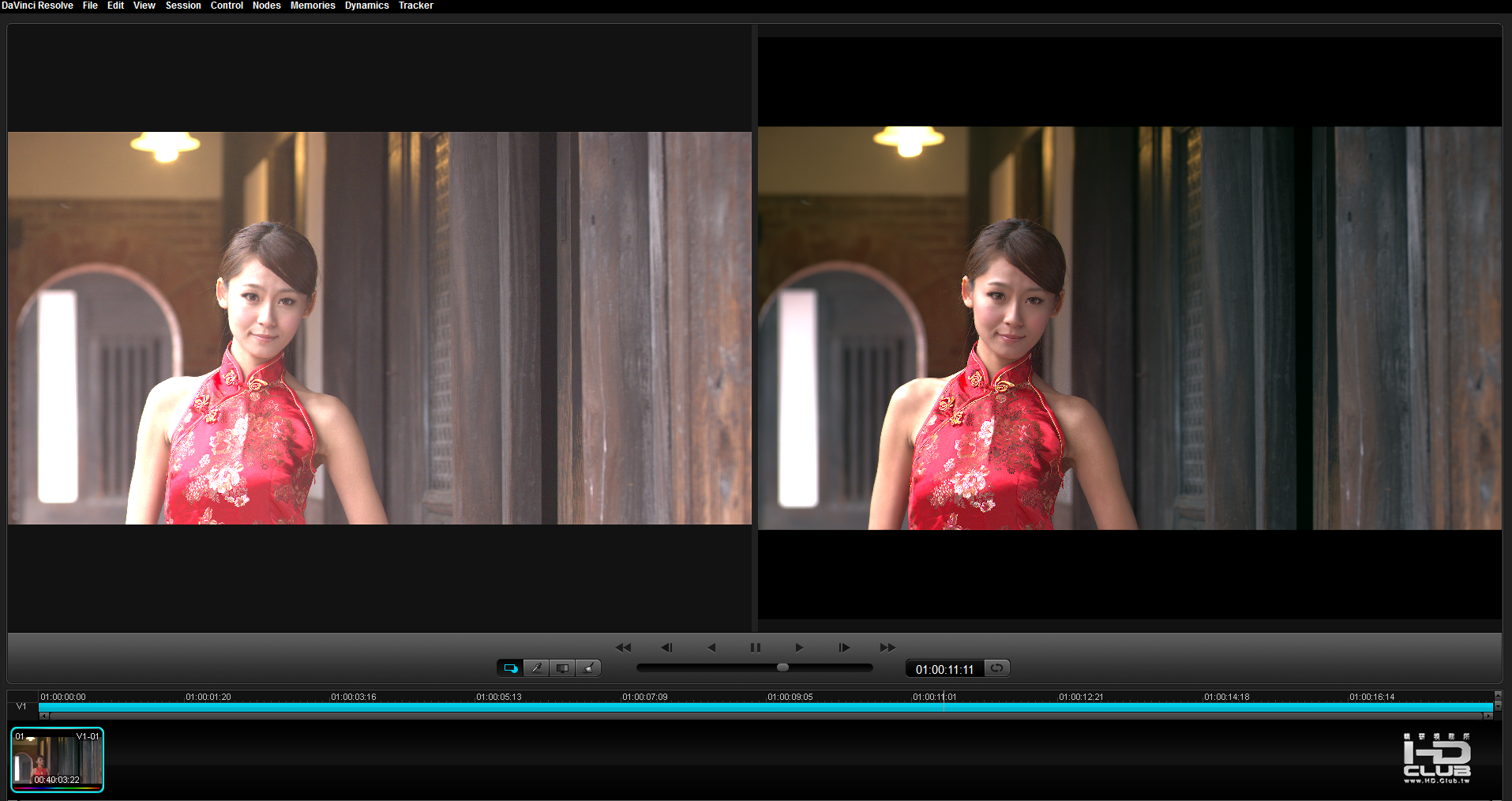
Task: Play the clip forward
Action: [x=799, y=648]
